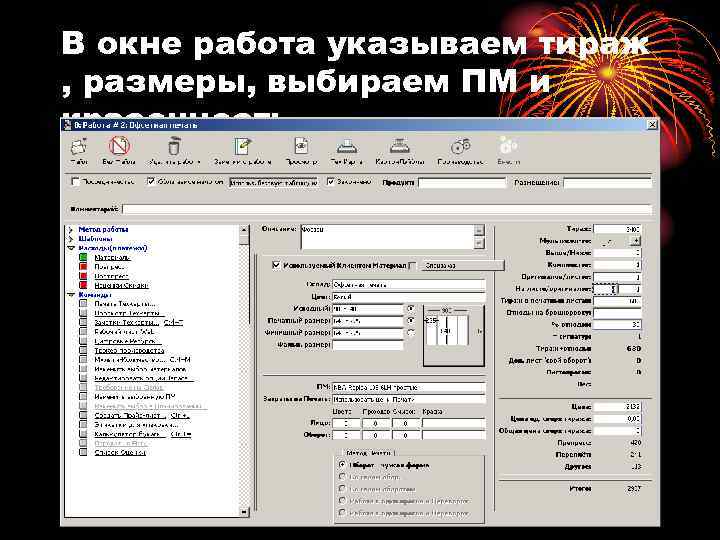The width and height of the screenshot is (720, 540).
Task: Close the Работа # 2 window
Action: coord(652,124)
